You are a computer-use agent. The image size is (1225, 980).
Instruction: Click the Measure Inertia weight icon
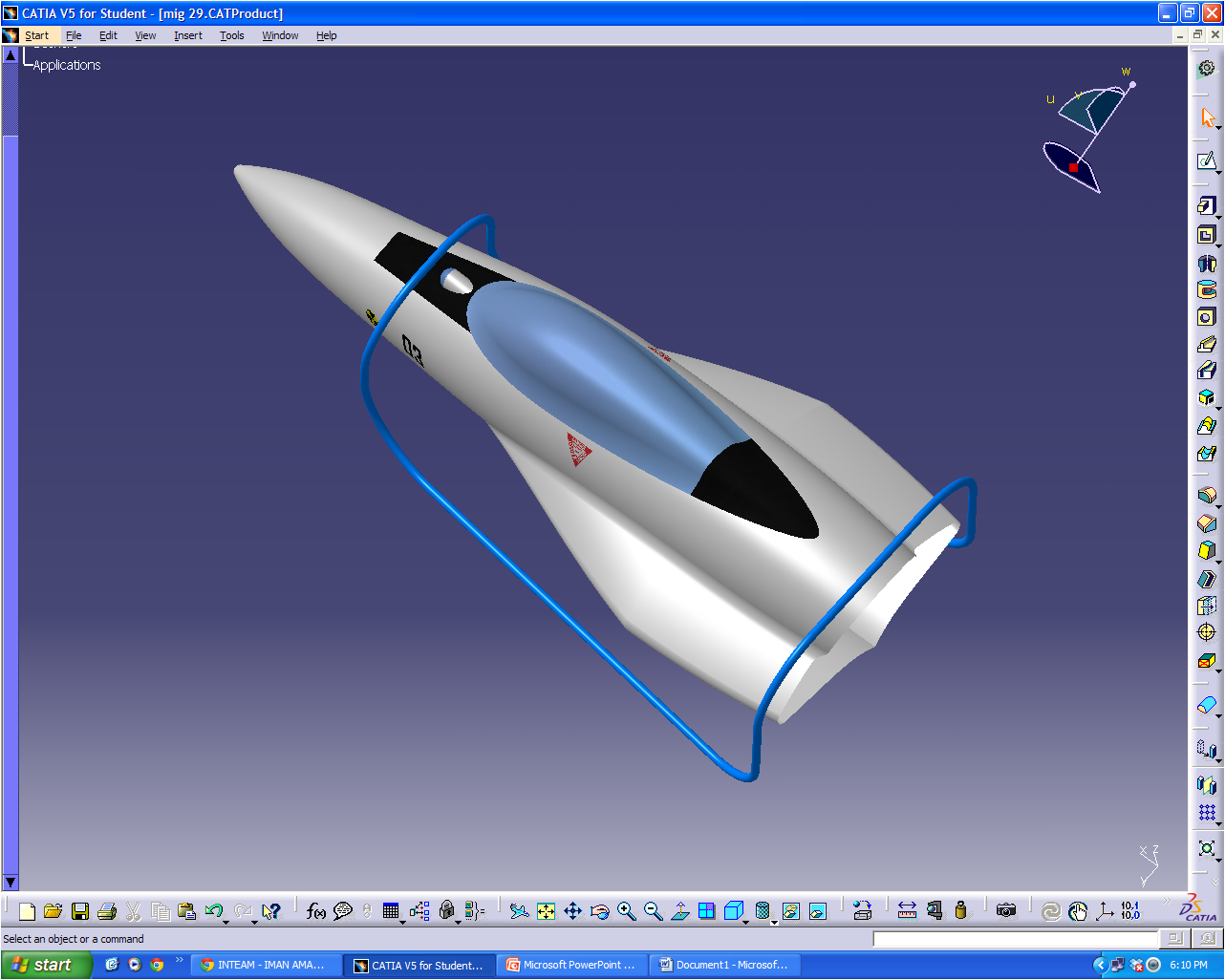[x=960, y=911]
